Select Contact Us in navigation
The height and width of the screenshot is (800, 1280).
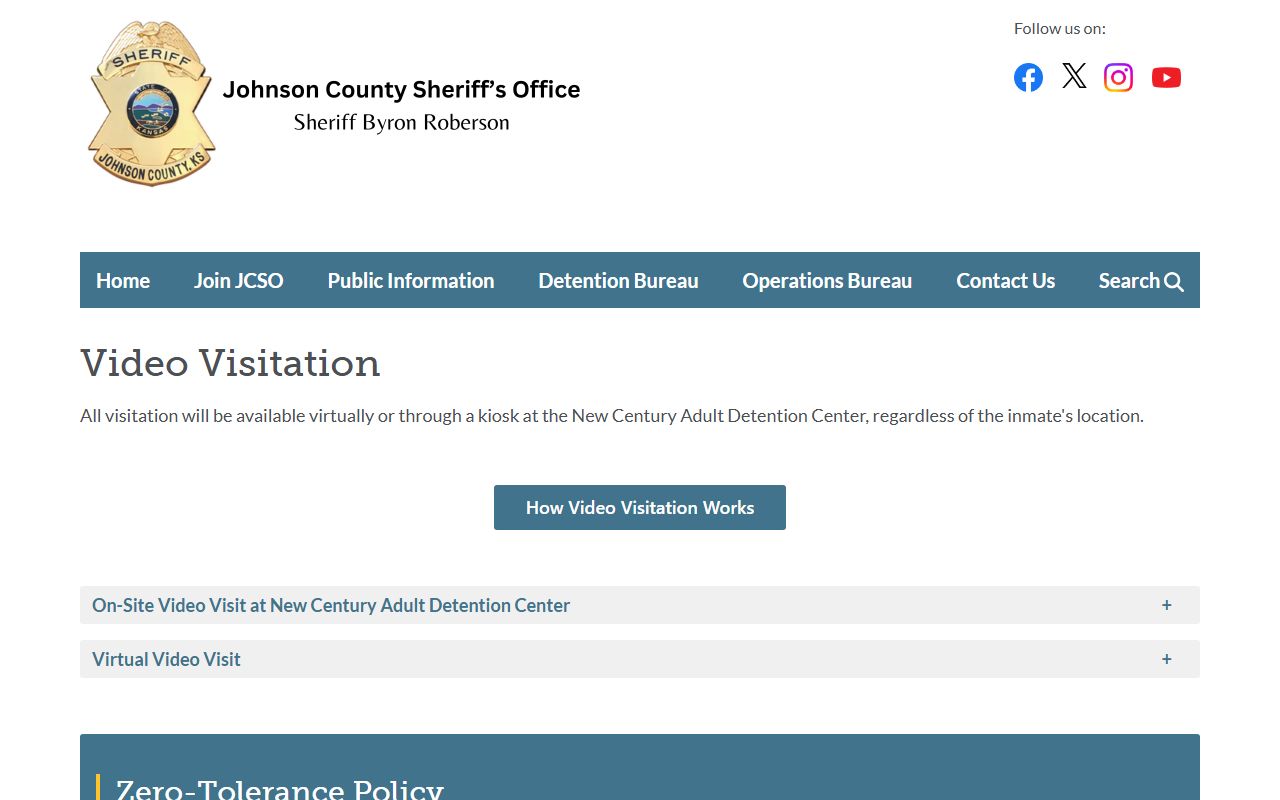(1005, 280)
